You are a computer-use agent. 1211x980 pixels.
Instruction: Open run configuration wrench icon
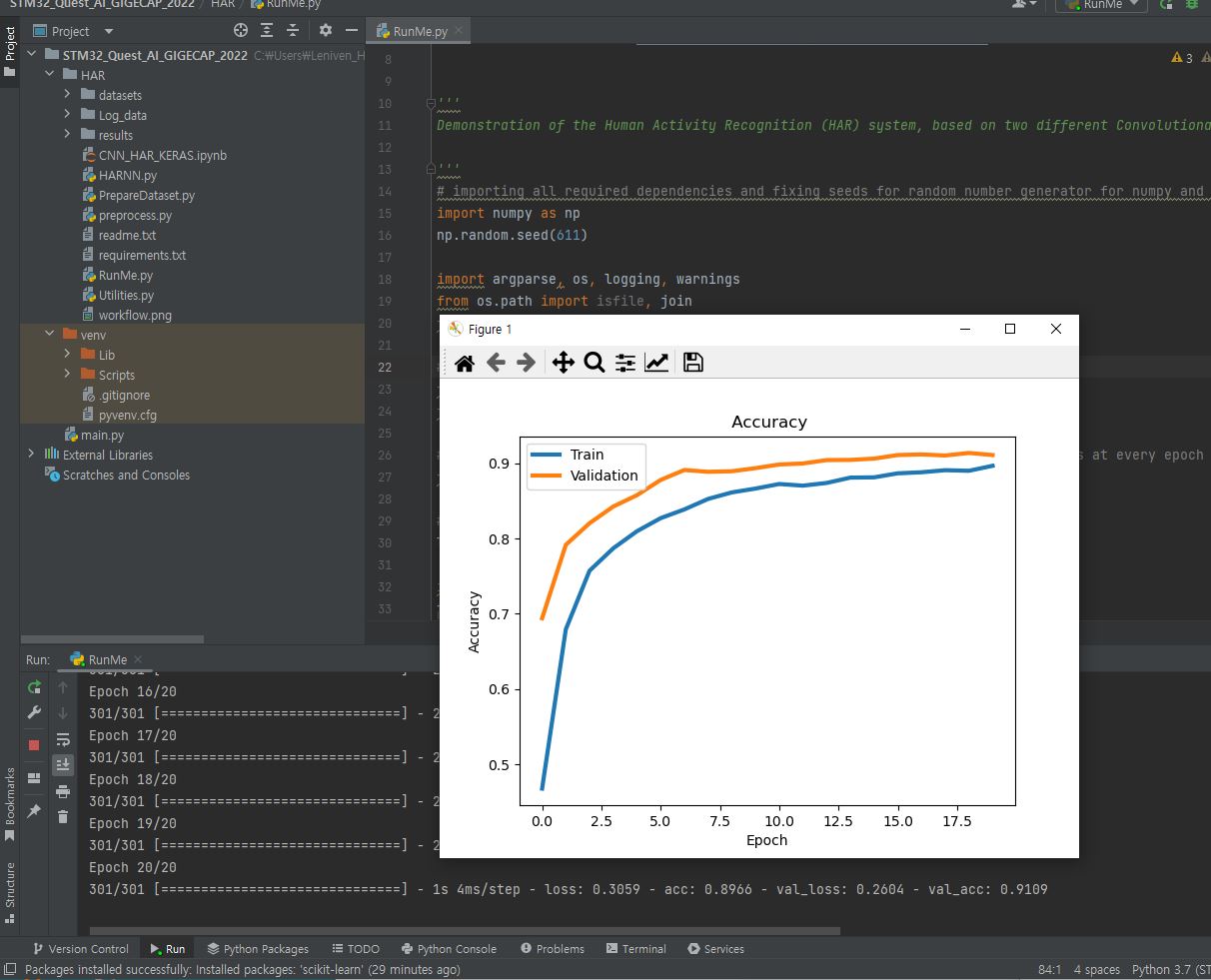[x=34, y=713]
